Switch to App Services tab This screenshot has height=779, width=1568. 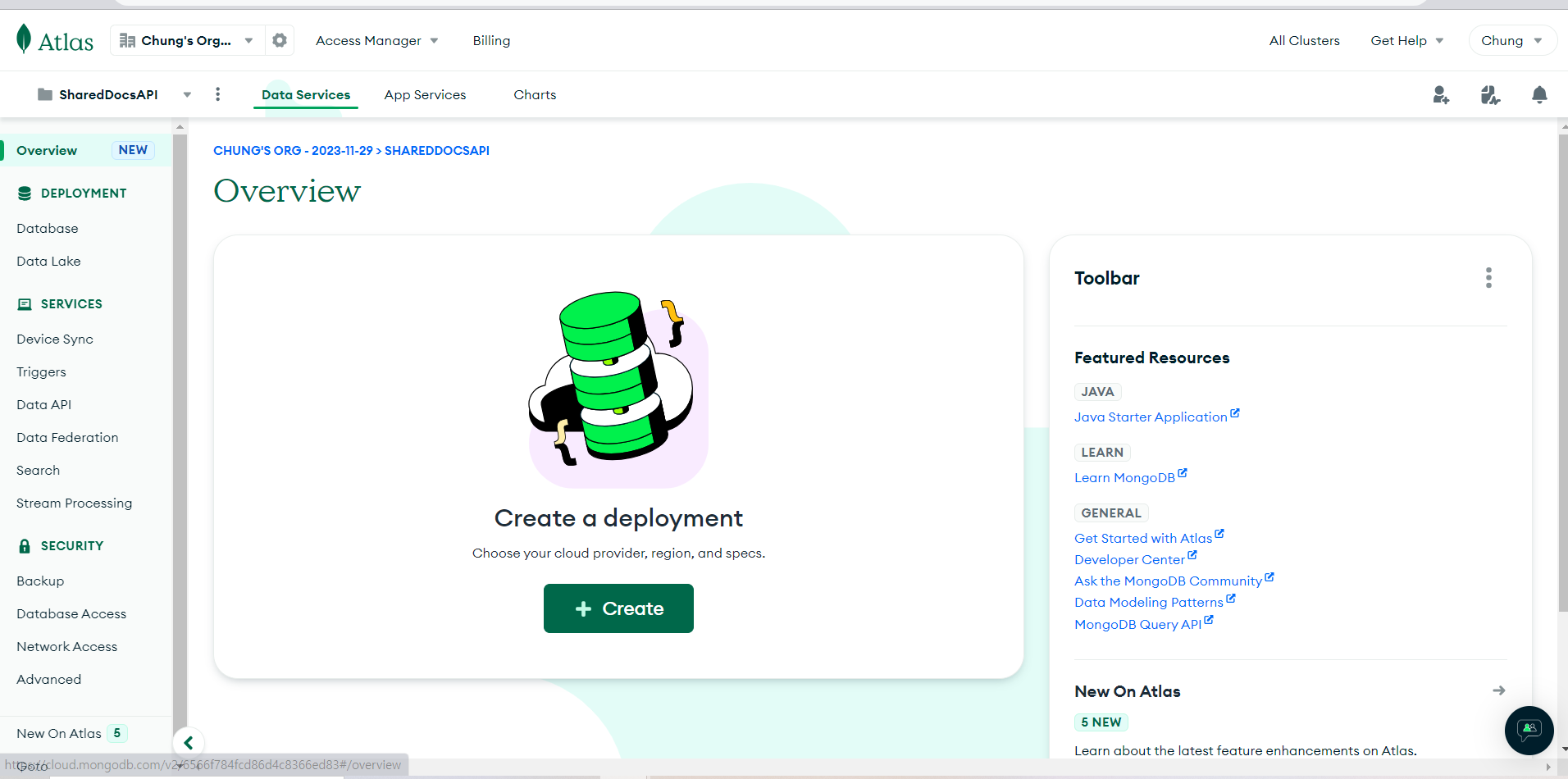[425, 94]
